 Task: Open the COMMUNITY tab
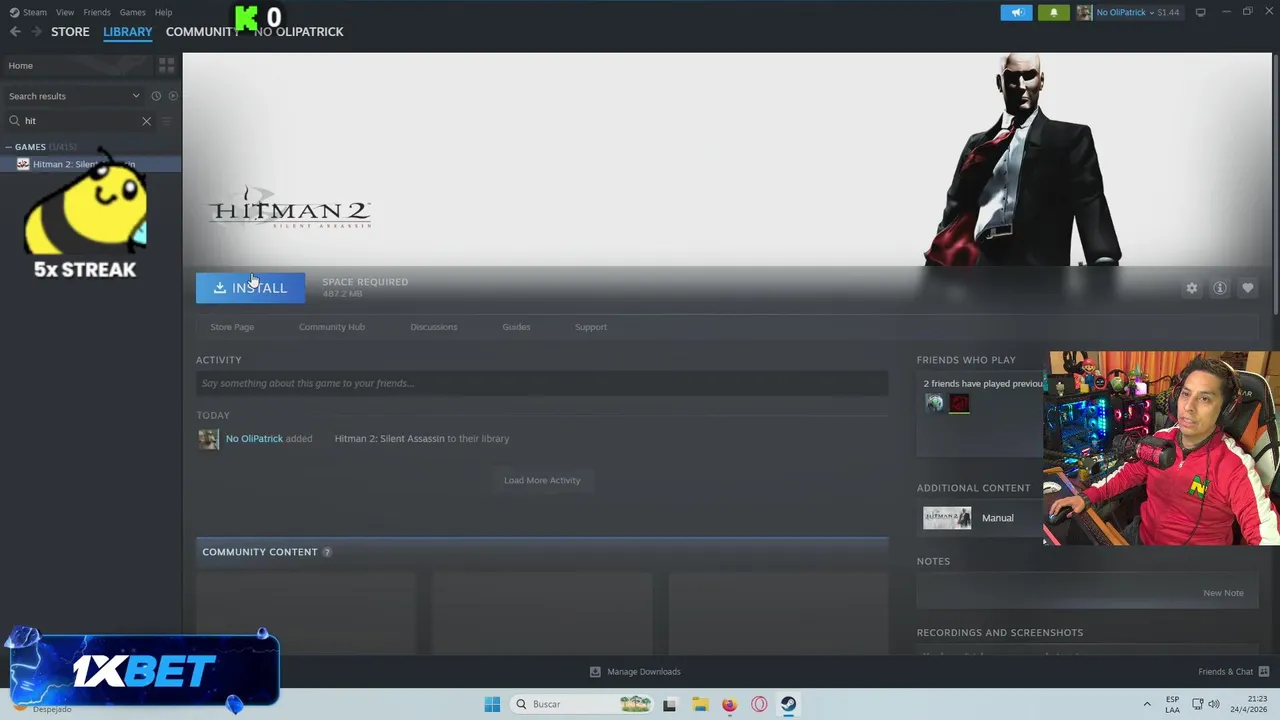point(201,32)
